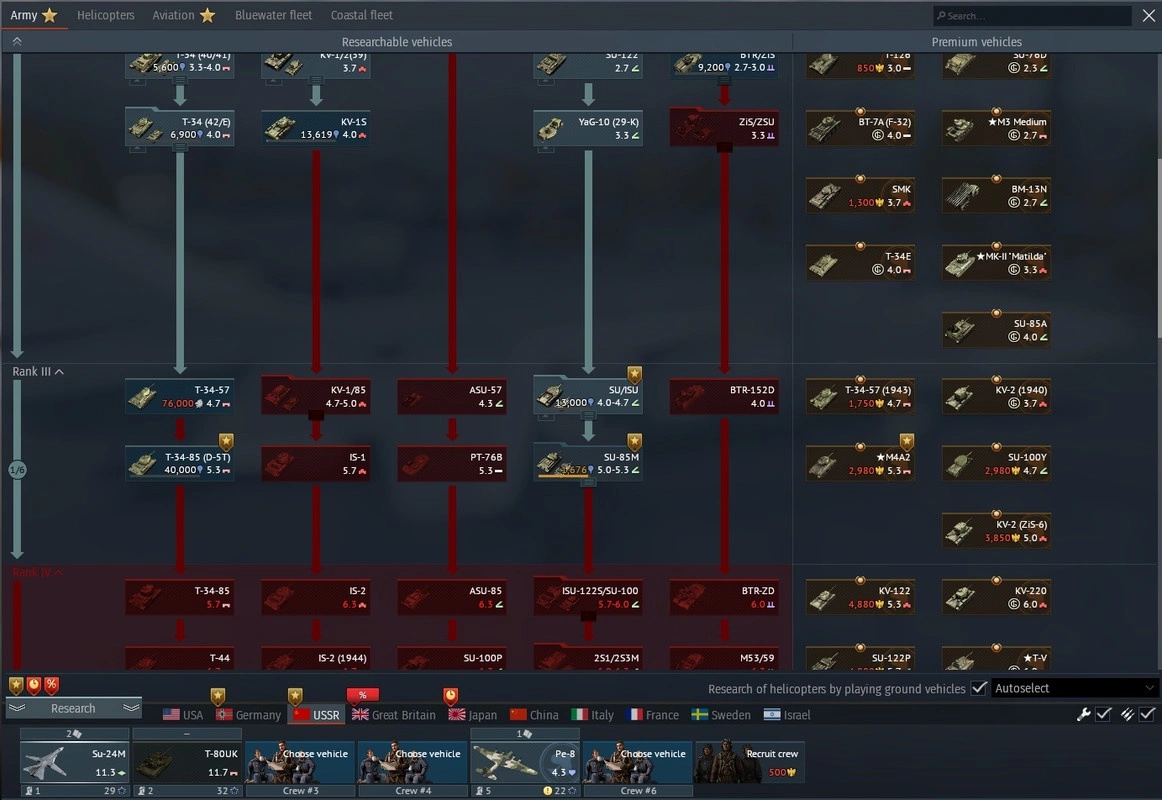Select the Germany nation flag
This screenshot has height=800, width=1162.
coord(248,715)
